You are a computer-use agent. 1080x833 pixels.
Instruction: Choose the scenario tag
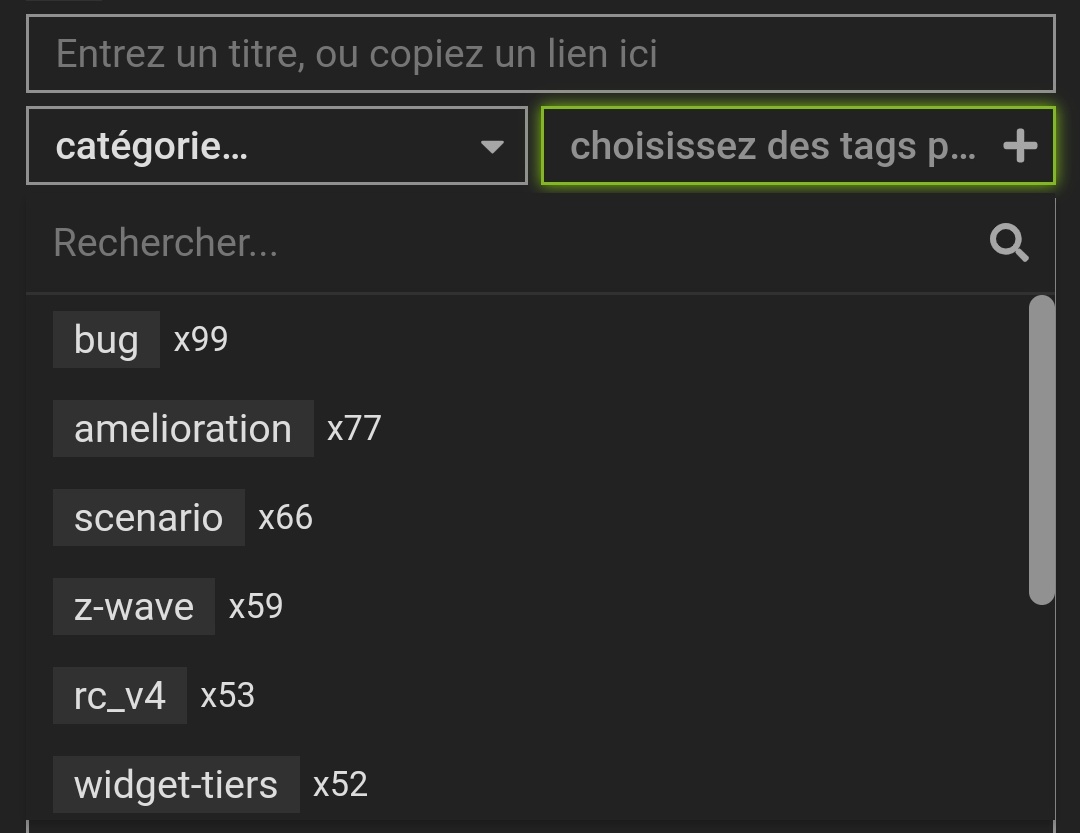[x=149, y=517]
